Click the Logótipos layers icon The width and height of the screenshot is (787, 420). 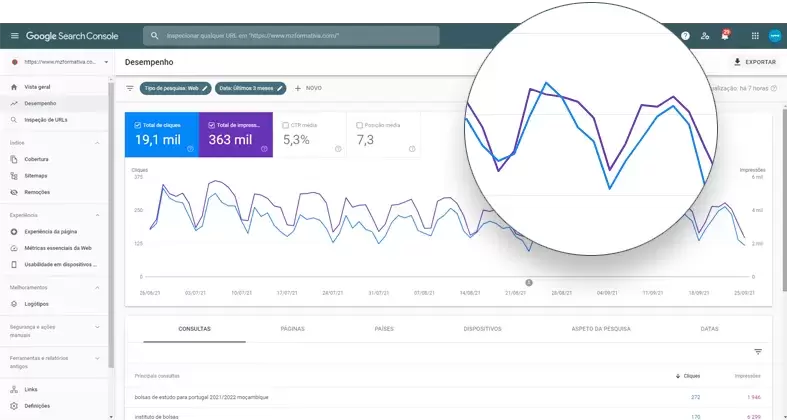point(14,304)
